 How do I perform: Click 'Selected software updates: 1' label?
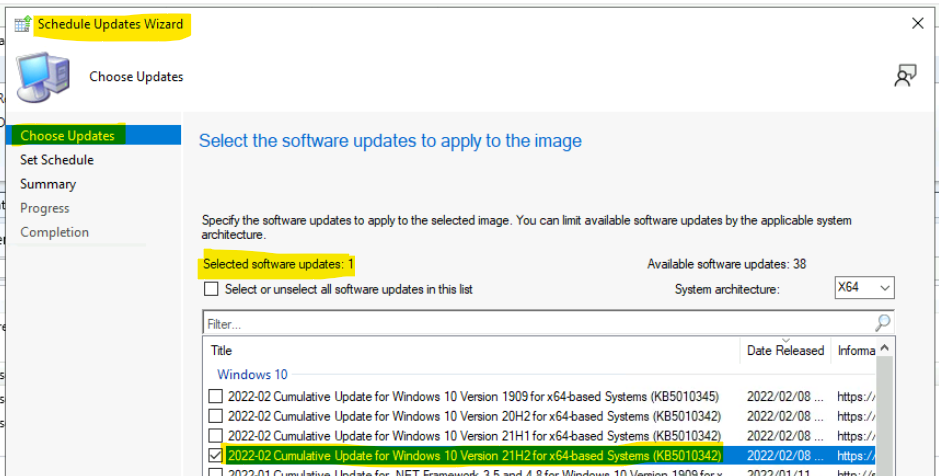(x=278, y=264)
